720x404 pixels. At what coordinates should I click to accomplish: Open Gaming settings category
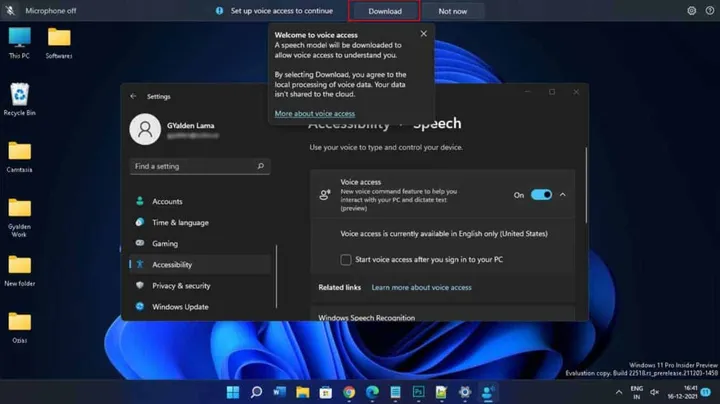click(200, 243)
